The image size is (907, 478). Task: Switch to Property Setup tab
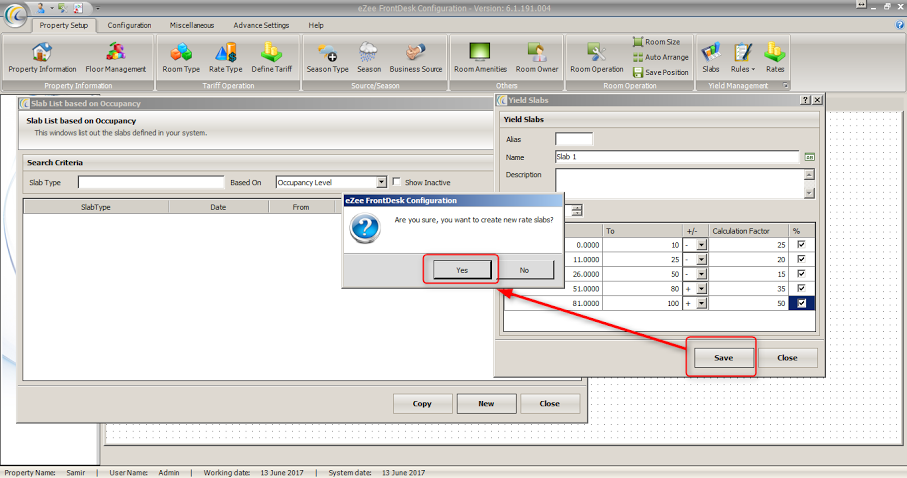click(64, 25)
